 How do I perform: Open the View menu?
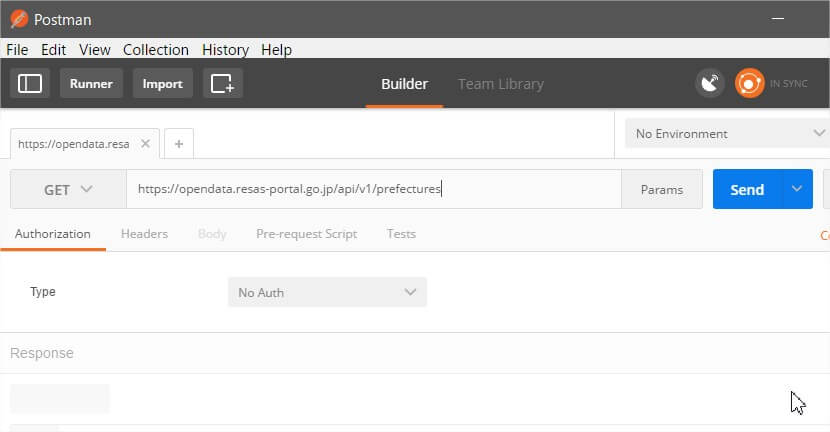pos(95,50)
